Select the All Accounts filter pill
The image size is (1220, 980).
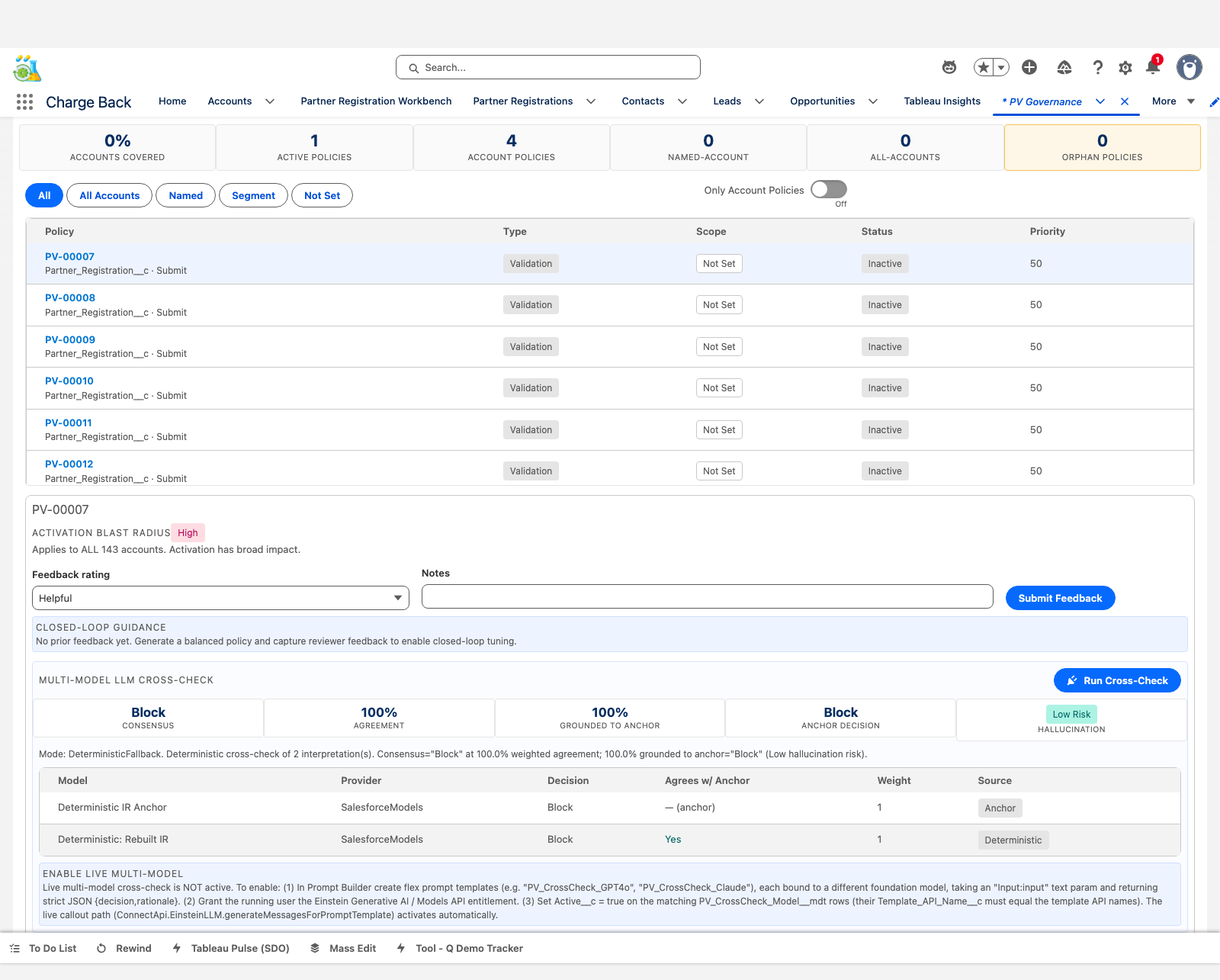point(110,195)
